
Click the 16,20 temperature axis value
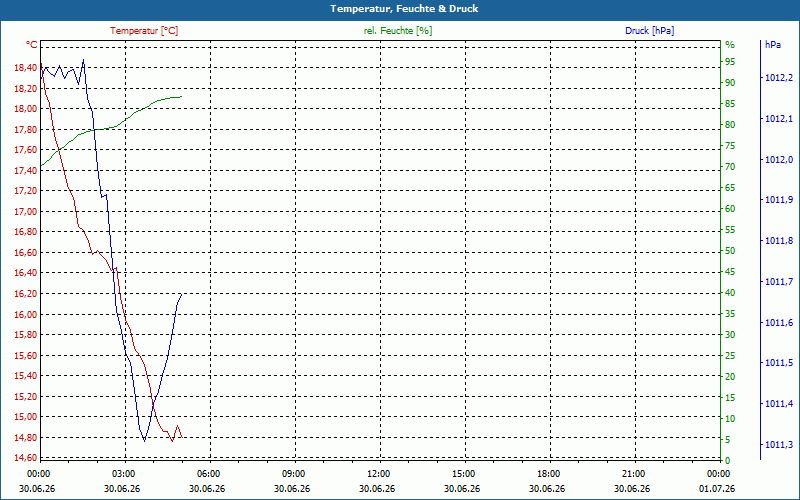click(26, 294)
